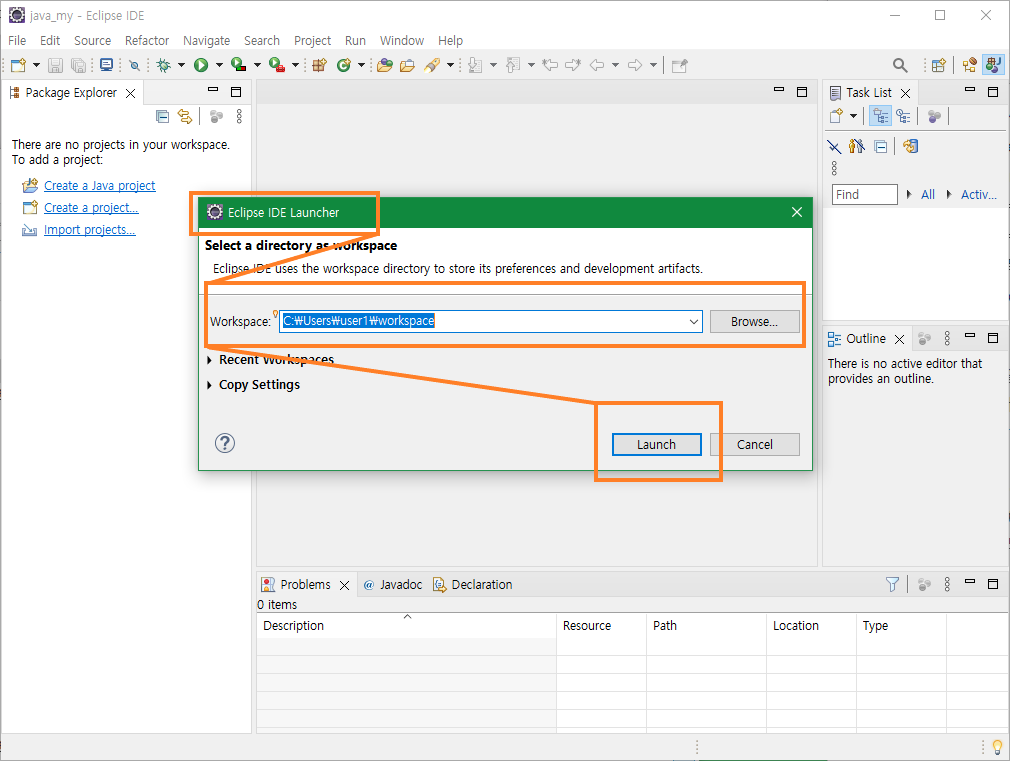Click the All link in Task List
The image size is (1010, 761).
pyautogui.click(x=928, y=195)
